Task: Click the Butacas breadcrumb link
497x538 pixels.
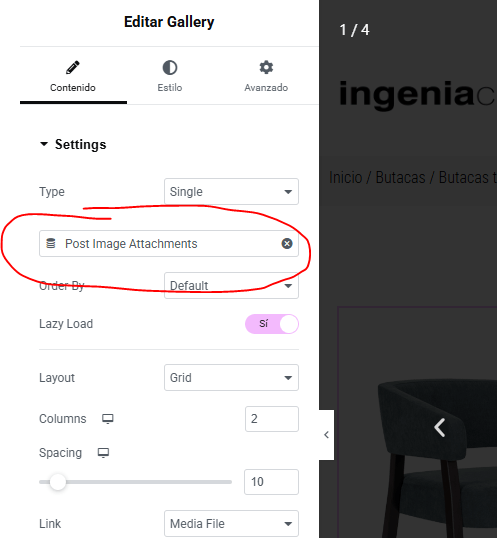Action: [x=400, y=177]
